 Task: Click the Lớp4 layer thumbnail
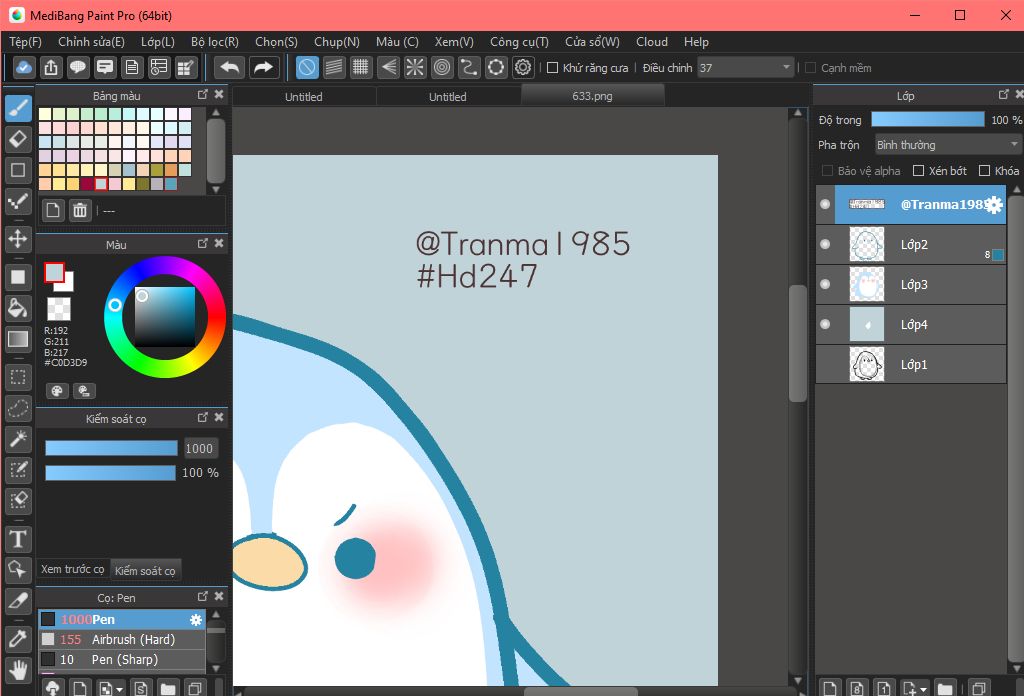[x=867, y=324]
